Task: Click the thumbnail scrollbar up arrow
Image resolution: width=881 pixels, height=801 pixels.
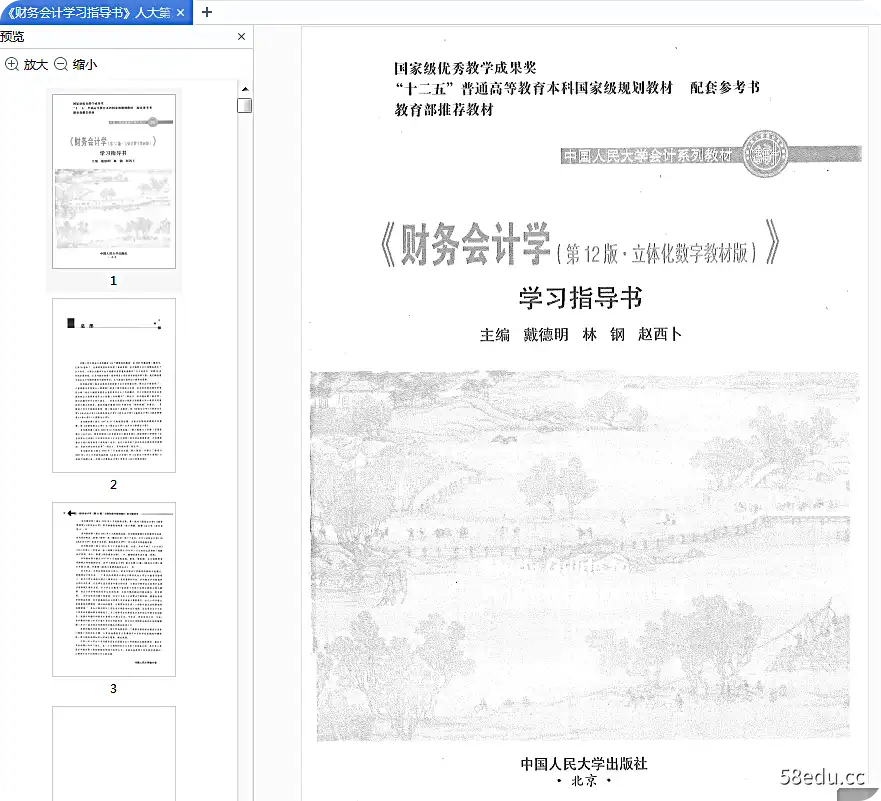Action: pyautogui.click(x=245, y=89)
